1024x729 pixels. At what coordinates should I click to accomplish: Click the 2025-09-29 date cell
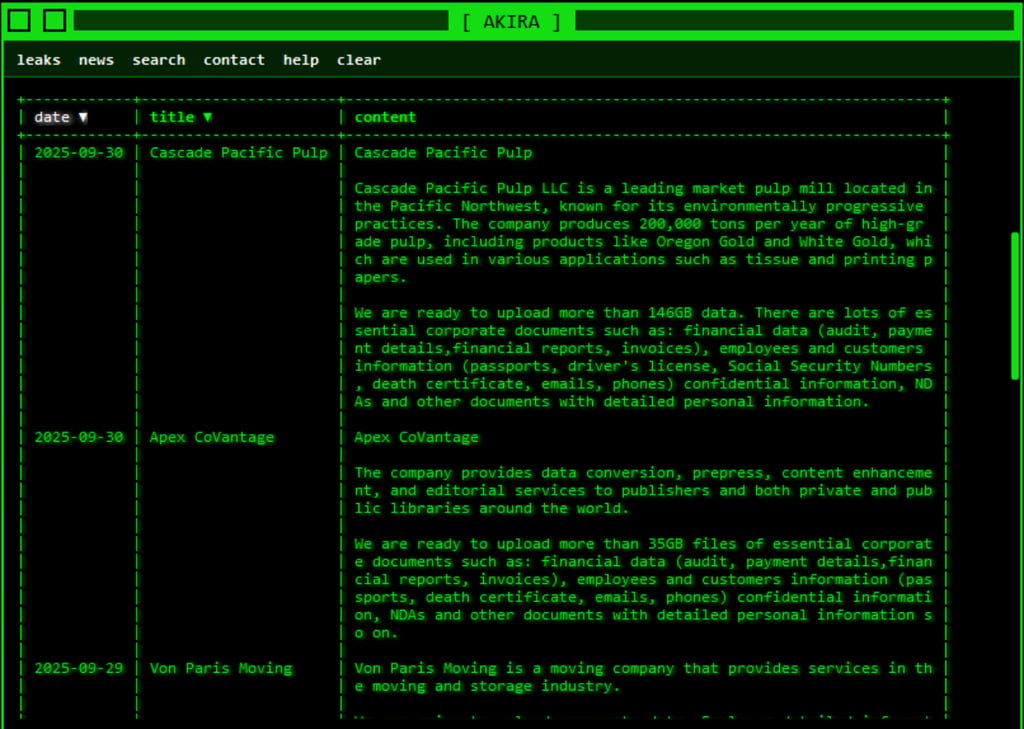pyautogui.click(x=78, y=668)
